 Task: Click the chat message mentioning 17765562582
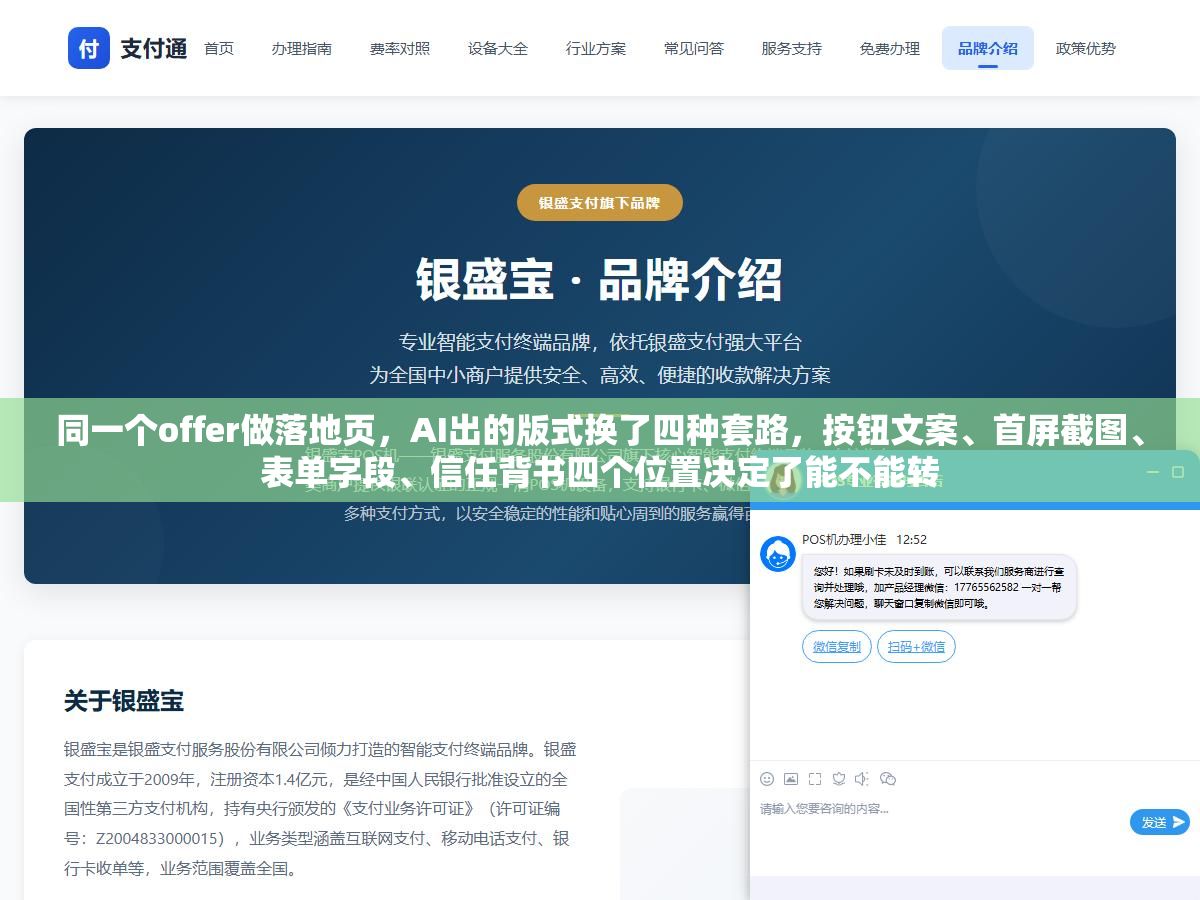(x=939, y=587)
